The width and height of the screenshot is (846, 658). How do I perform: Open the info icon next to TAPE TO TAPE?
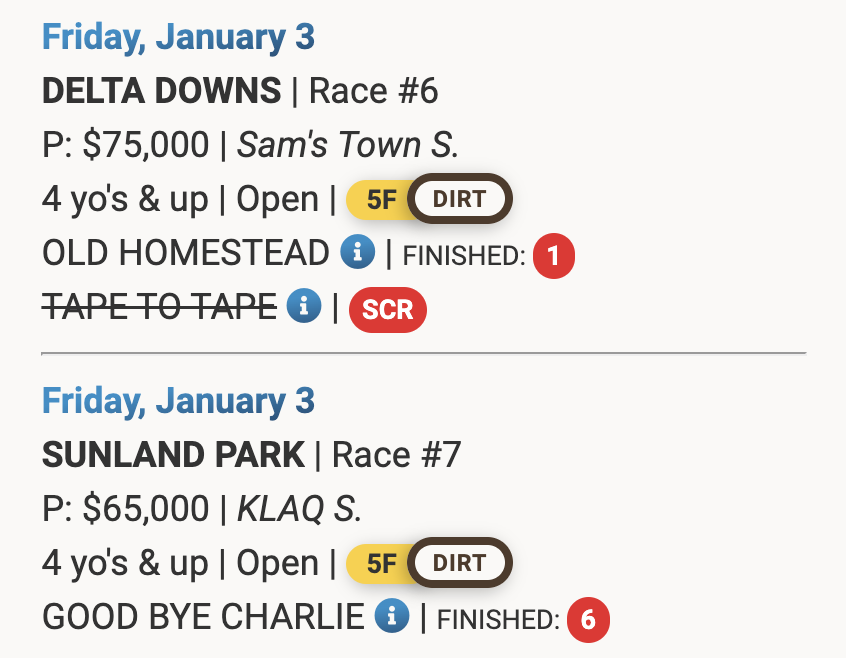tap(304, 307)
